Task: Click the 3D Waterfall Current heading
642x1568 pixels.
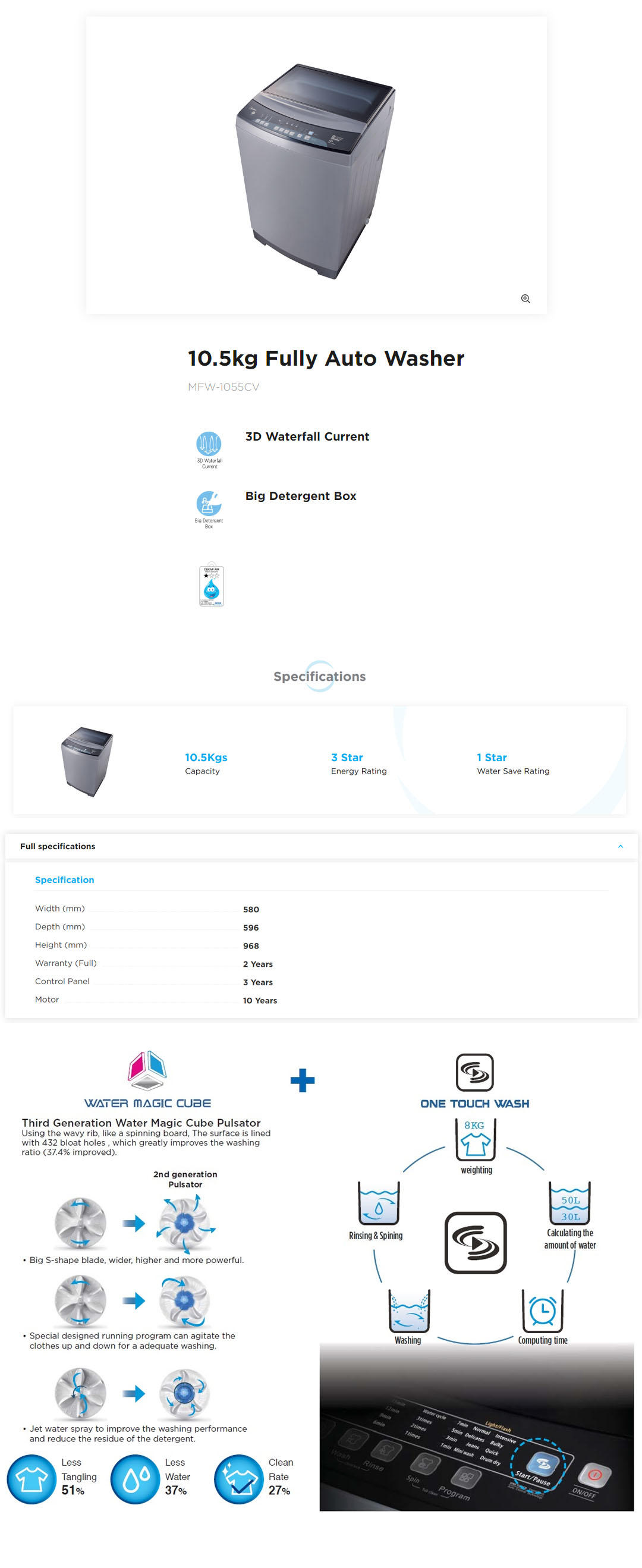Action: tap(307, 436)
